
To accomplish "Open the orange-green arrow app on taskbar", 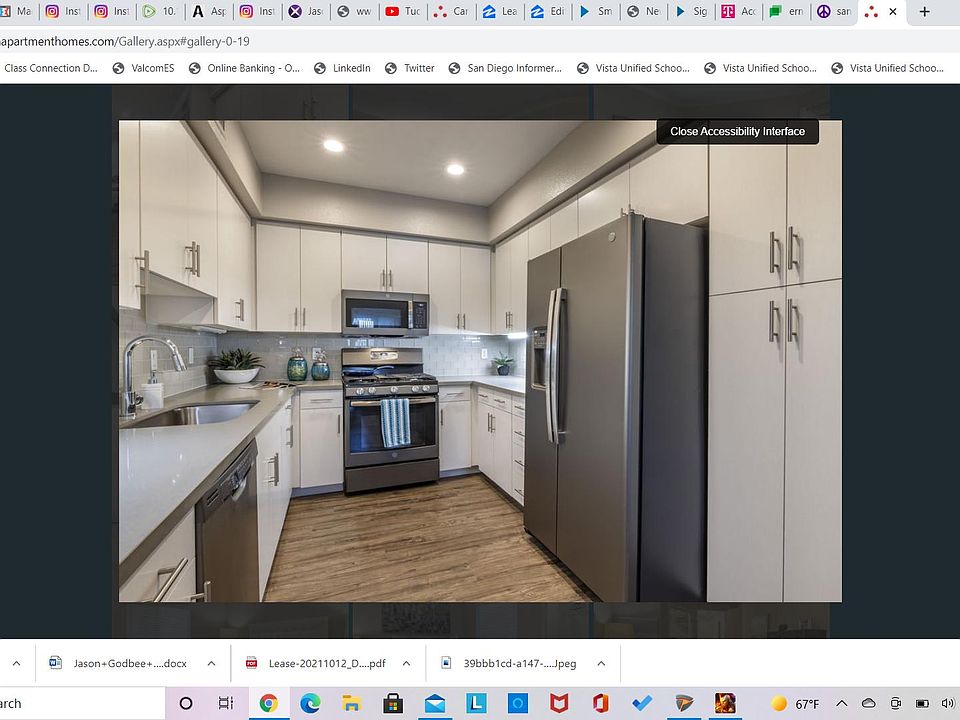I will coord(684,703).
